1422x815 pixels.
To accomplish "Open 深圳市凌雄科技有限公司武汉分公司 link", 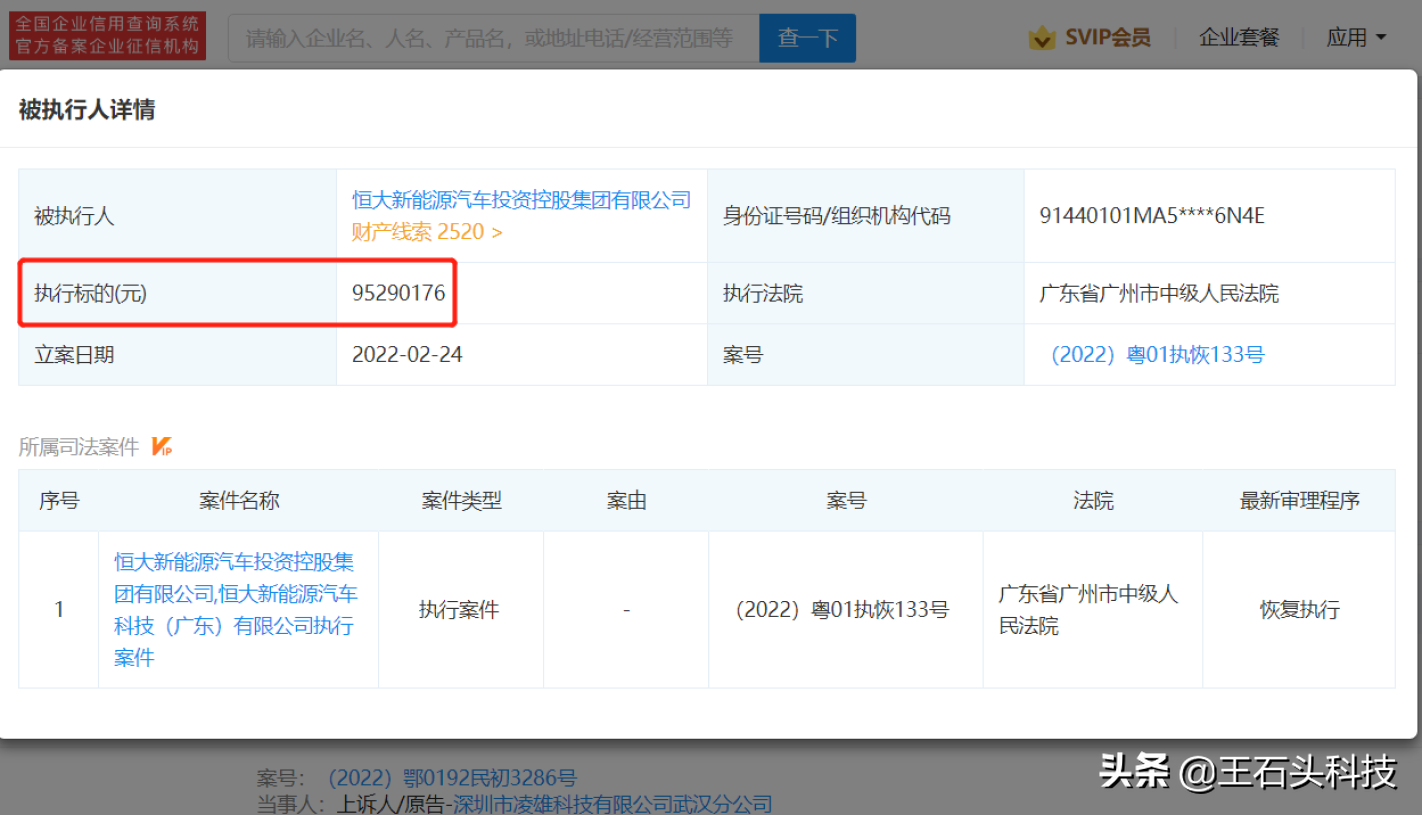I will tap(613, 804).
